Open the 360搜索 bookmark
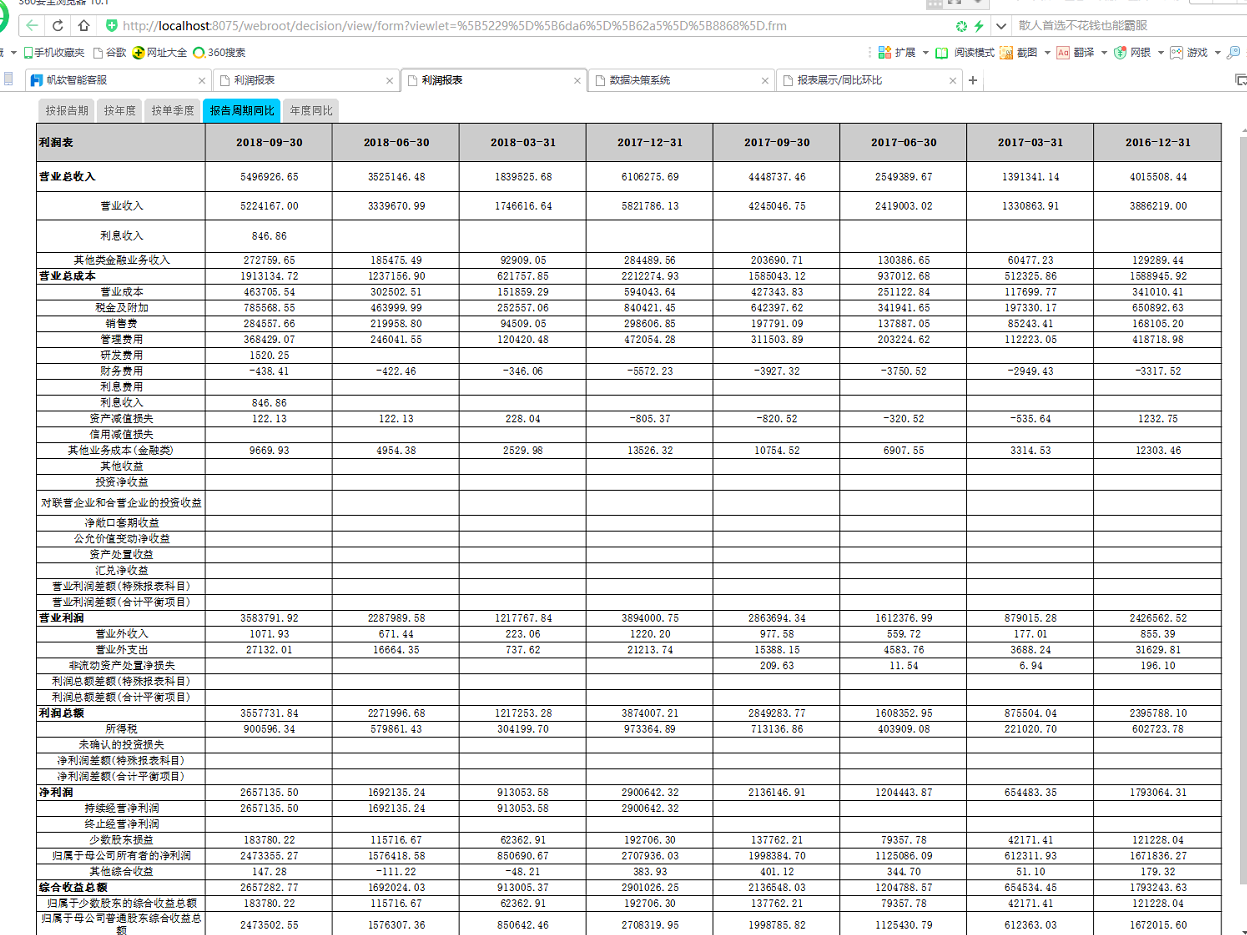The width and height of the screenshot is (1247, 935). pyautogui.click(x=220, y=52)
